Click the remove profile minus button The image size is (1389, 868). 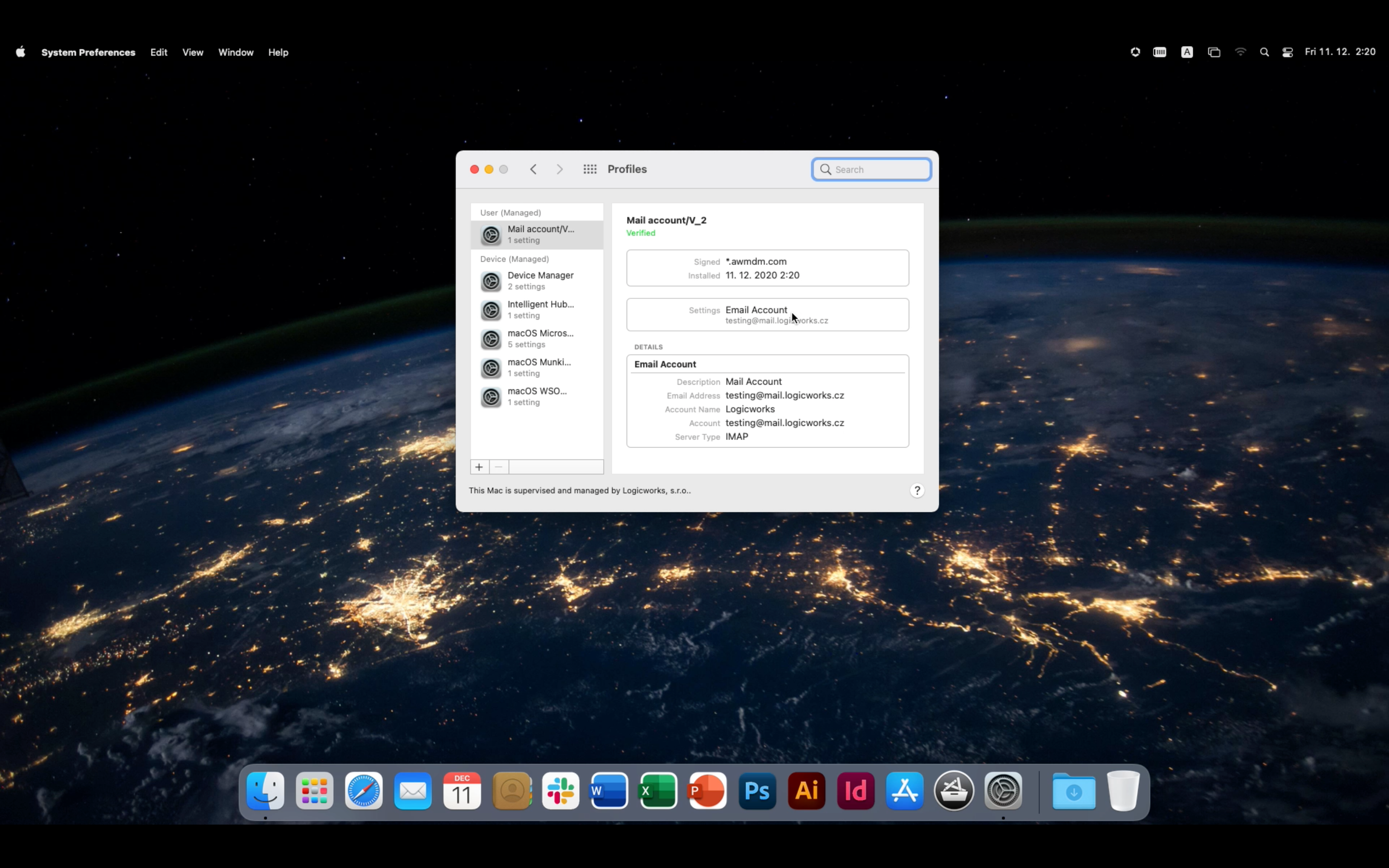[498, 467]
